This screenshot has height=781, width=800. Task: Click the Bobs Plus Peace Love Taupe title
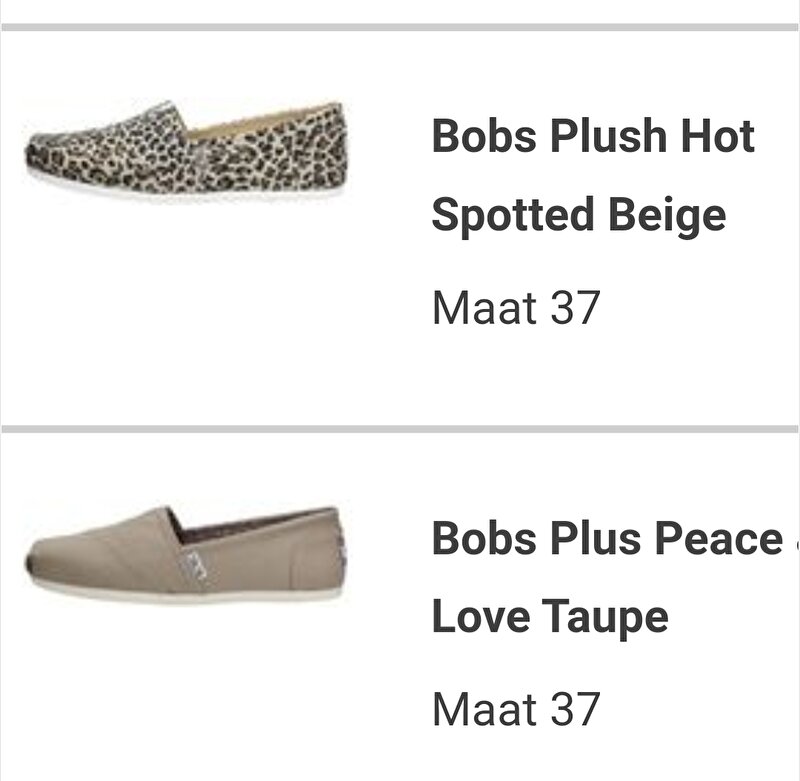pos(606,578)
